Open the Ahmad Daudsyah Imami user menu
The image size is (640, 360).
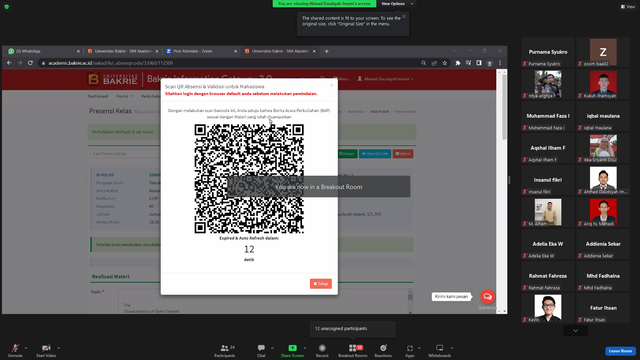385,79
